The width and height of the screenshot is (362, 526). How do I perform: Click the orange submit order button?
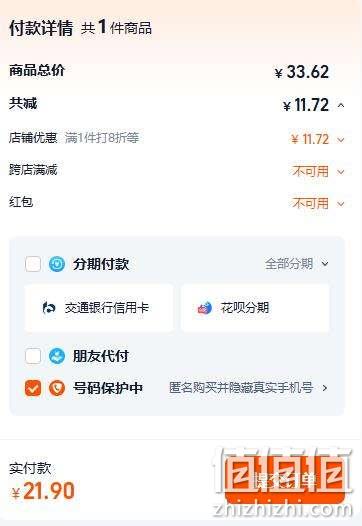[285, 482]
